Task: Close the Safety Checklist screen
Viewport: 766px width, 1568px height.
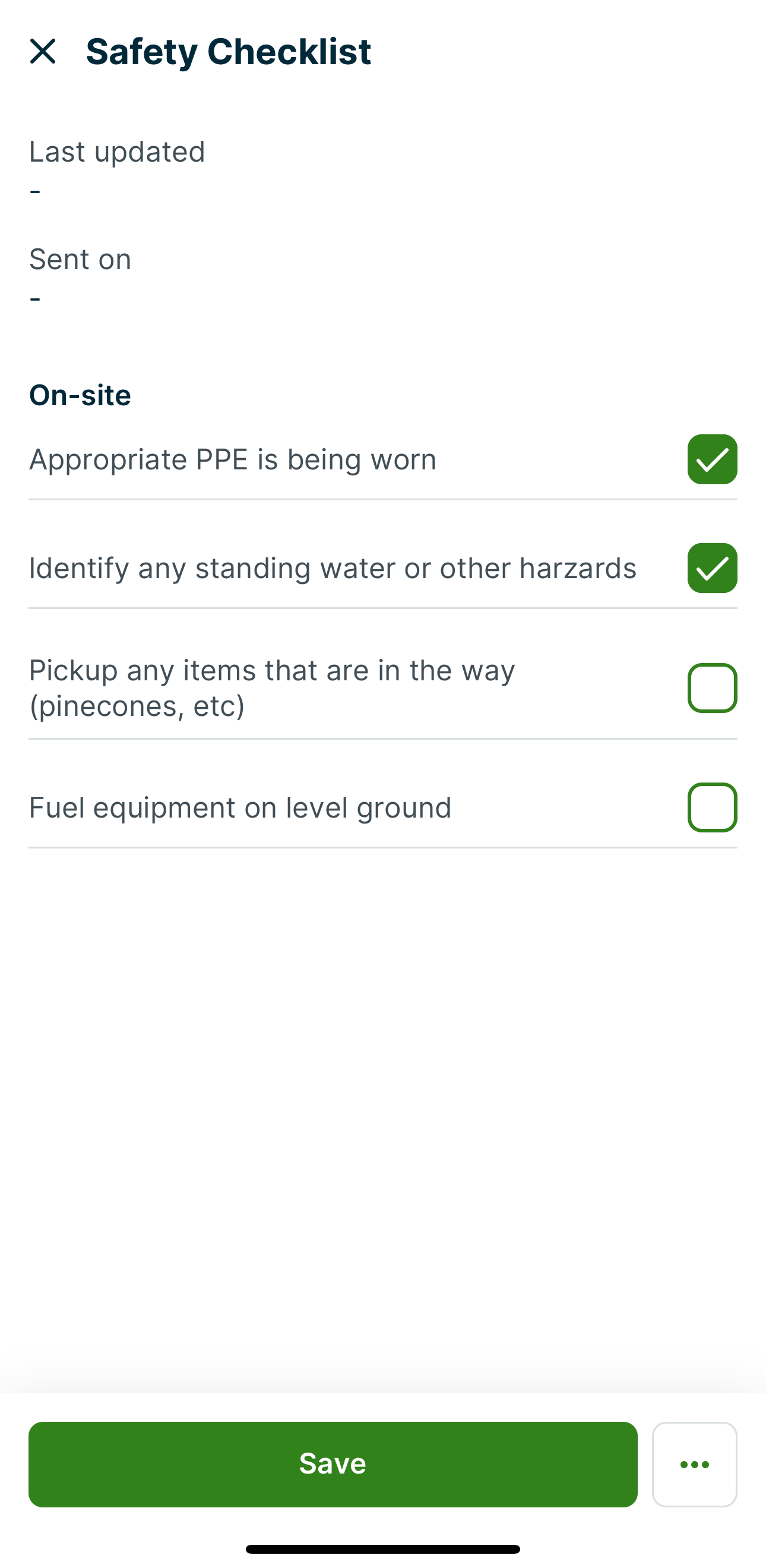Action: coord(45,52)
